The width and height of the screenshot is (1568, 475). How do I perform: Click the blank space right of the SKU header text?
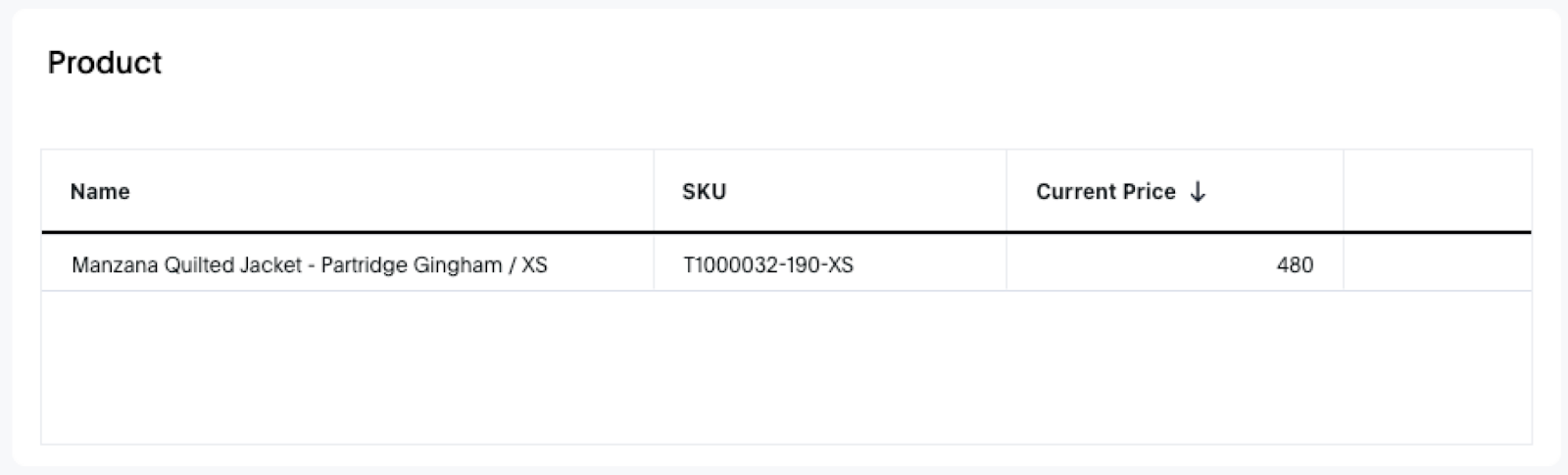tap(862, 192)
